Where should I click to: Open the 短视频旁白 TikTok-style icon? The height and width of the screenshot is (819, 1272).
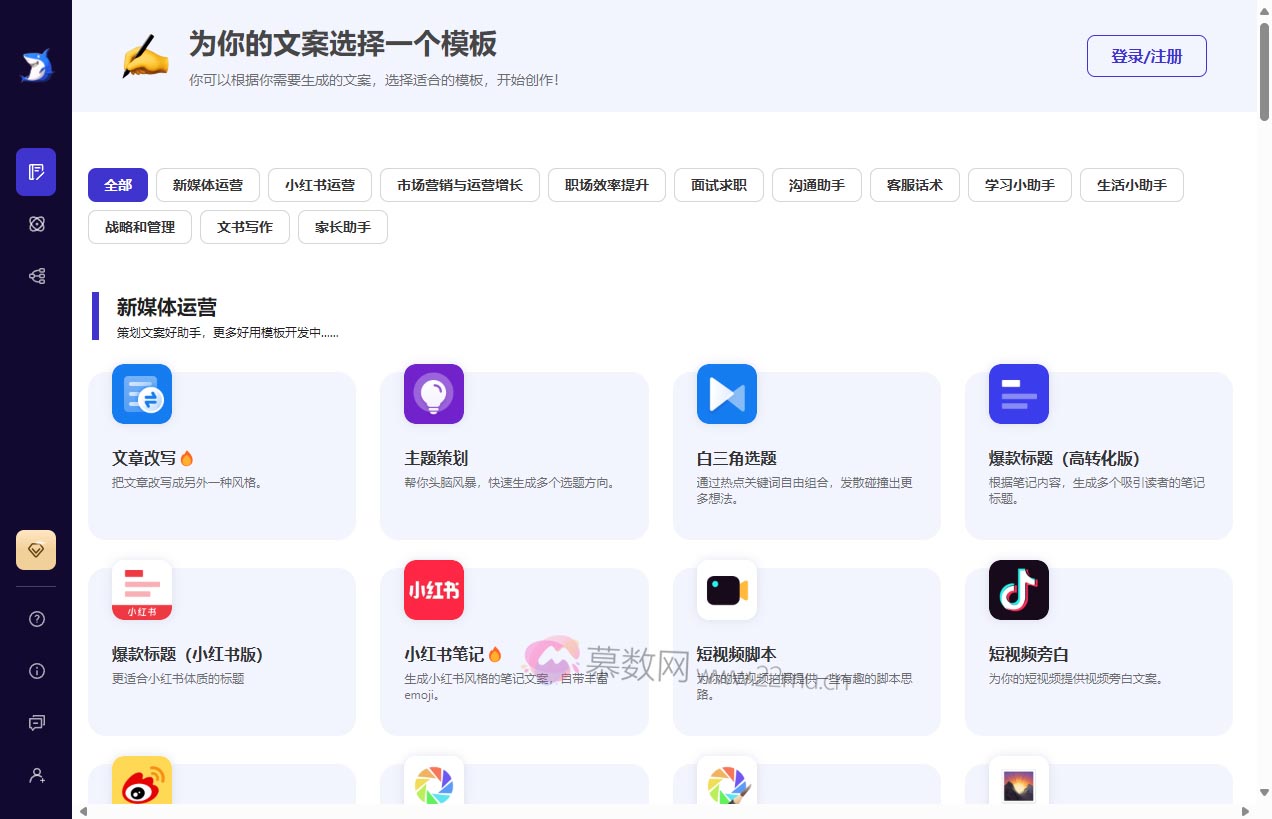pos(1018,590)
